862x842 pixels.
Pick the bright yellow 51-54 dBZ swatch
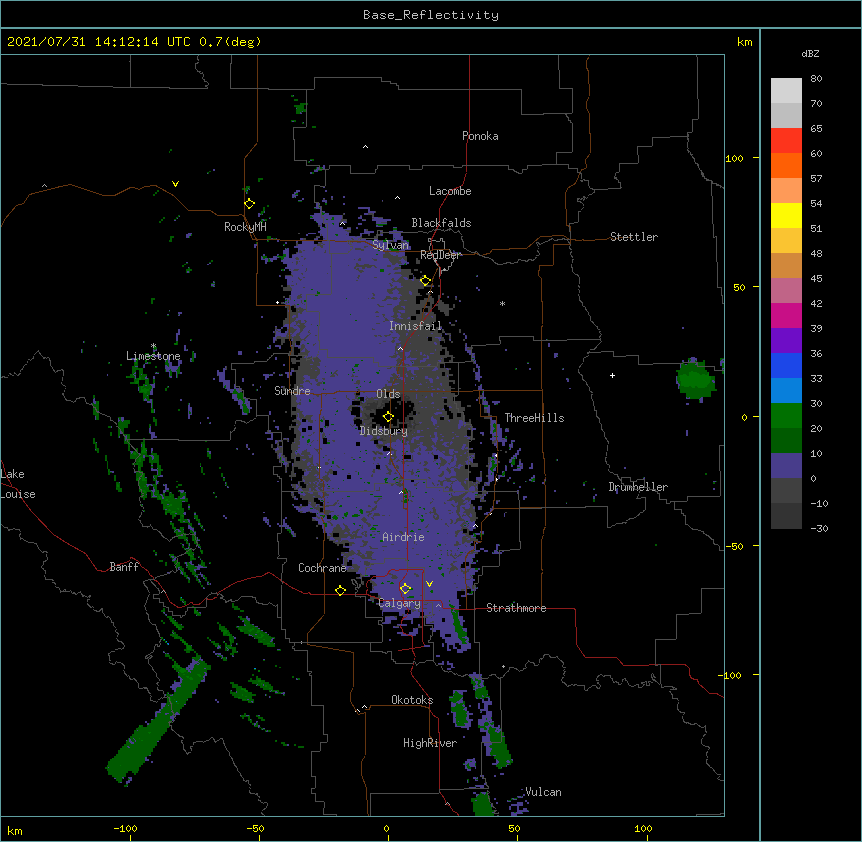pyautogui.click(x=786, y=215)
